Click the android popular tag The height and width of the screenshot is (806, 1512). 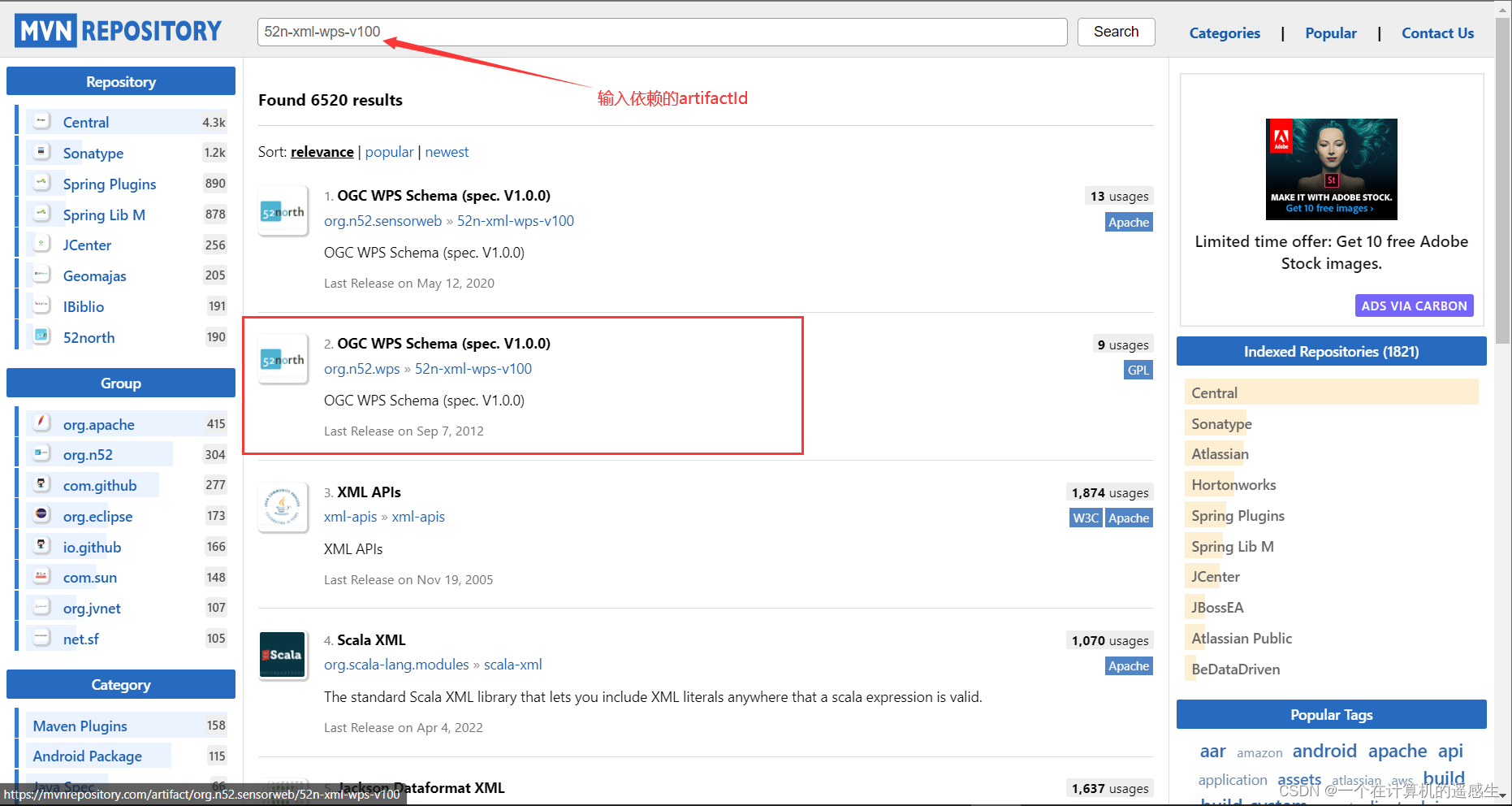[1324, 751]
